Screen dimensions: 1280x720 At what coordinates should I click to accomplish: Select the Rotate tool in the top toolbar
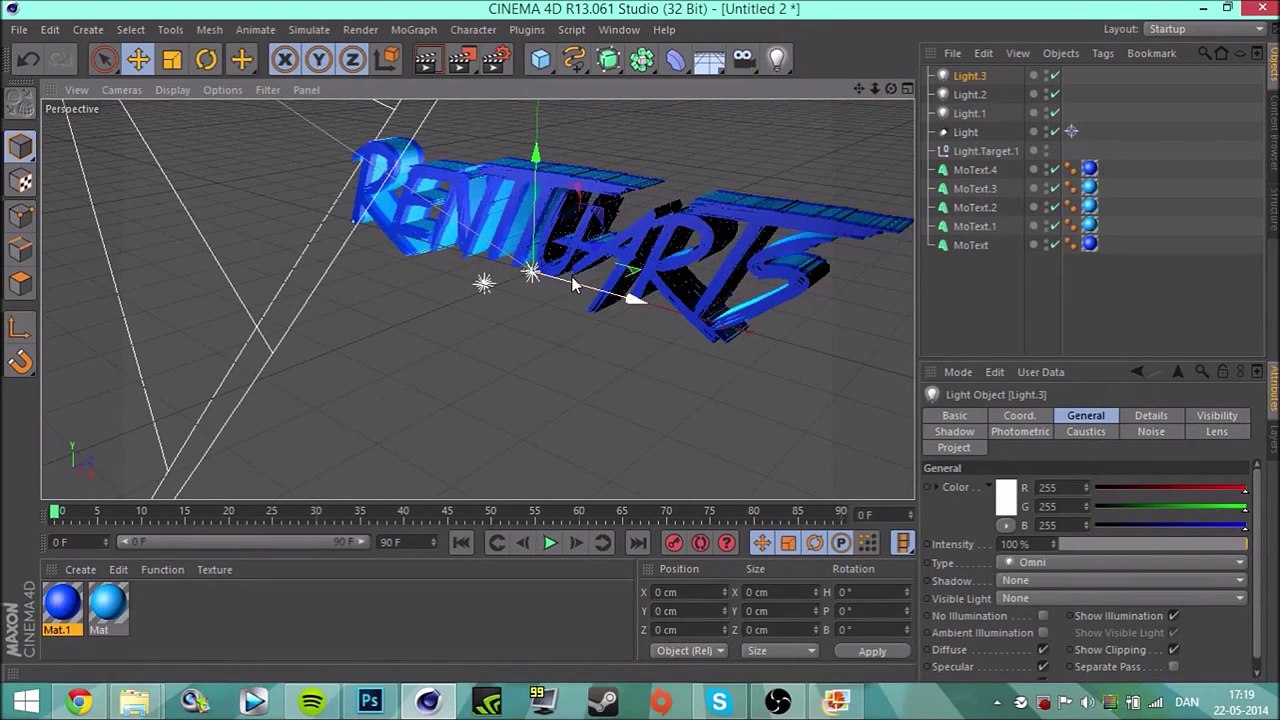[x=206, y=59]
